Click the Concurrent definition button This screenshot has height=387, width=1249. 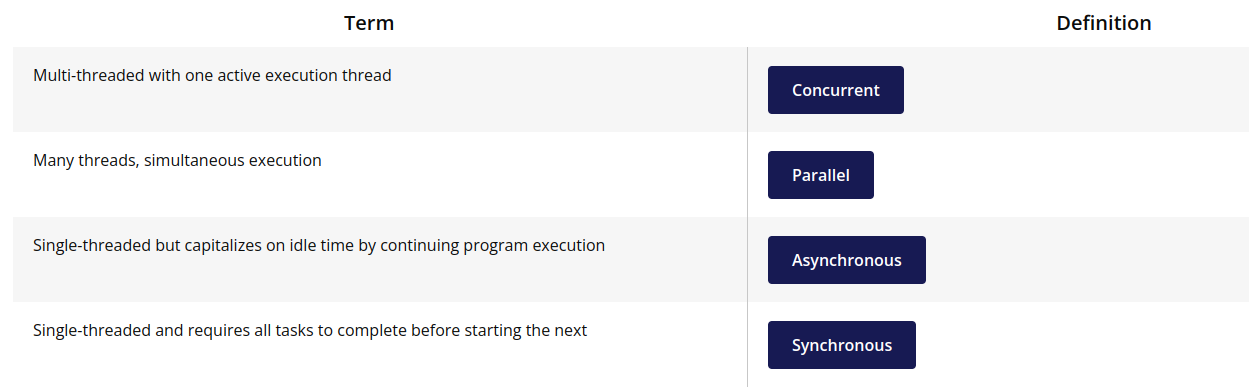click(x=835, y=90)
